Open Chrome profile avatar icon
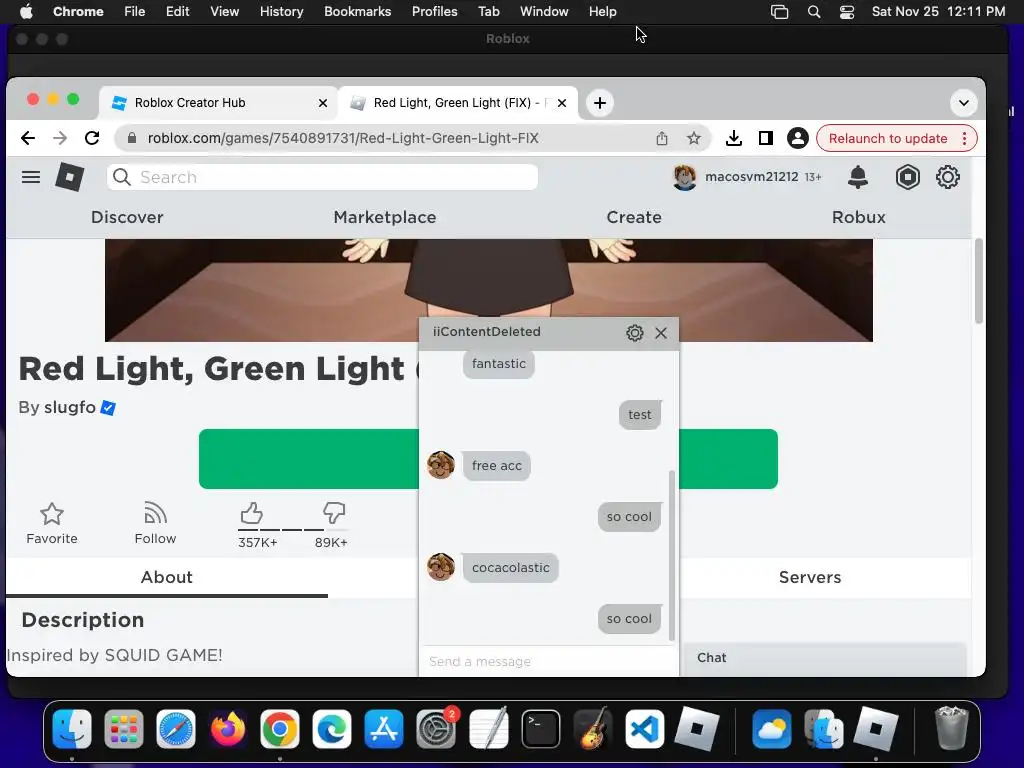Viewport: 1024px width, 768px height. coord(797,138)
